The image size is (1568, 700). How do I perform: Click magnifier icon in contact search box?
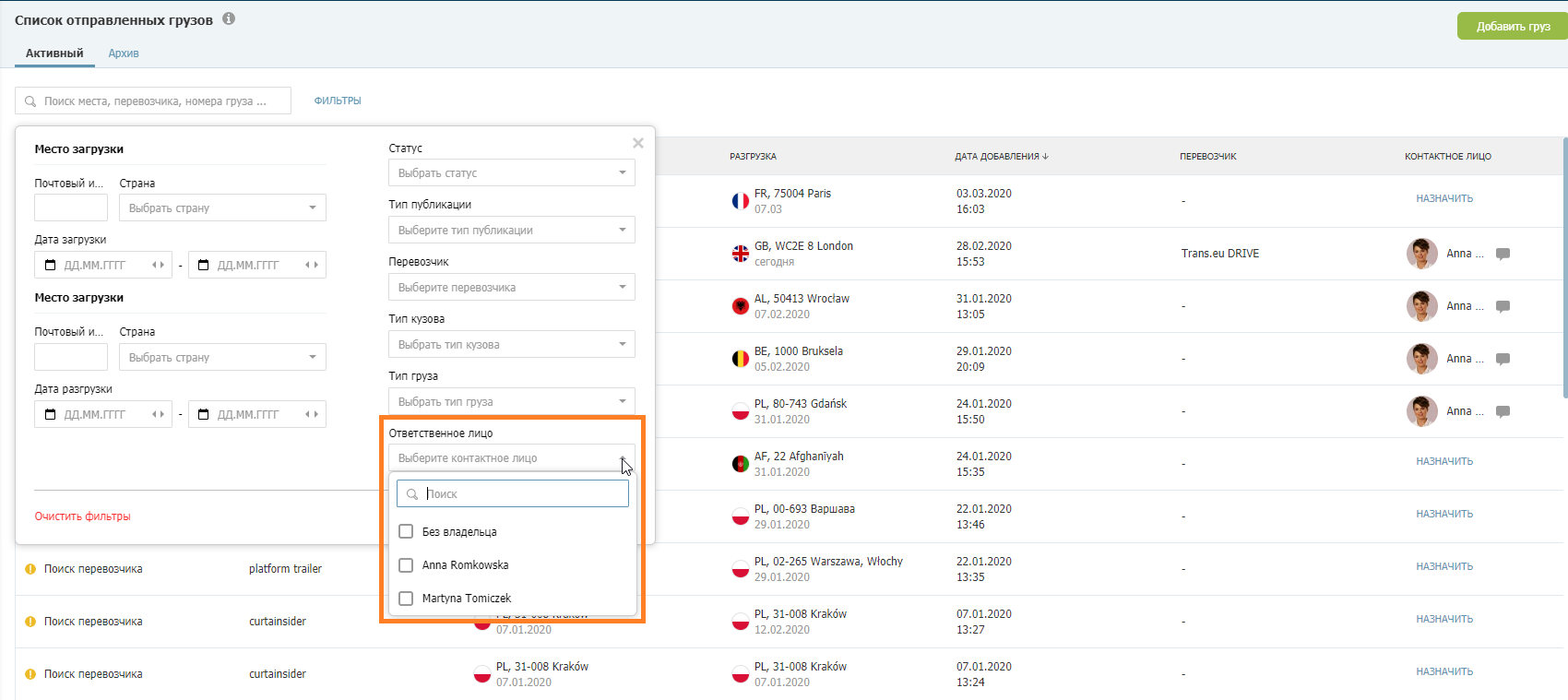[412, 494]
